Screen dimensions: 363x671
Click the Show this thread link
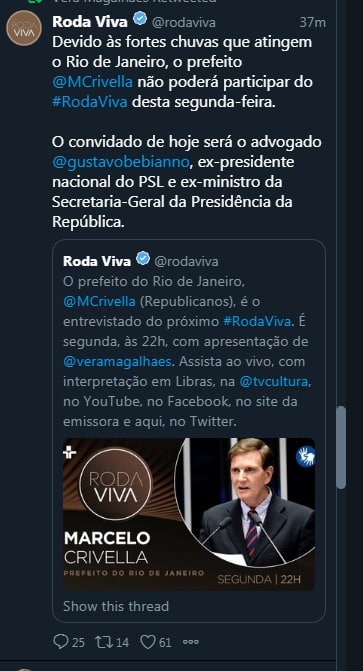click(116, 606)
